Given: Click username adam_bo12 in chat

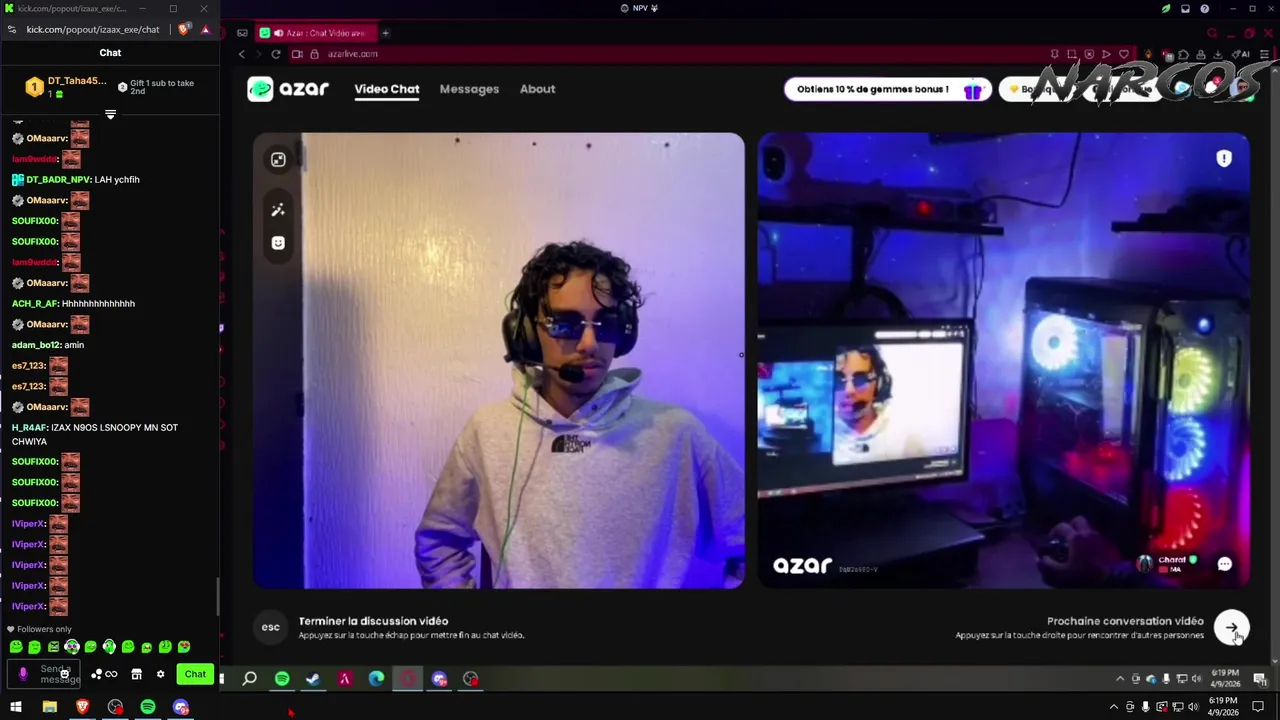Looking at the screenshot, I should point(36,345).
